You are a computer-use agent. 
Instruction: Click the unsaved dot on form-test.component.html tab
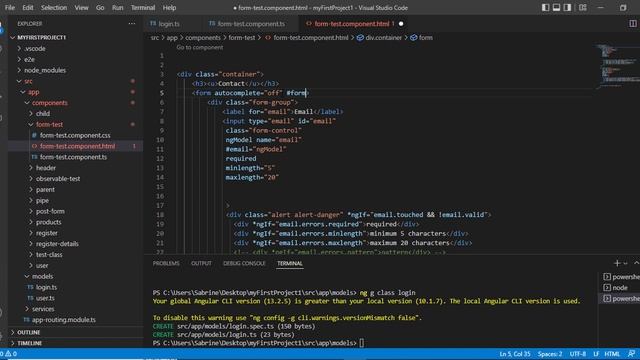pyautogui.click(x=401, y=24)
